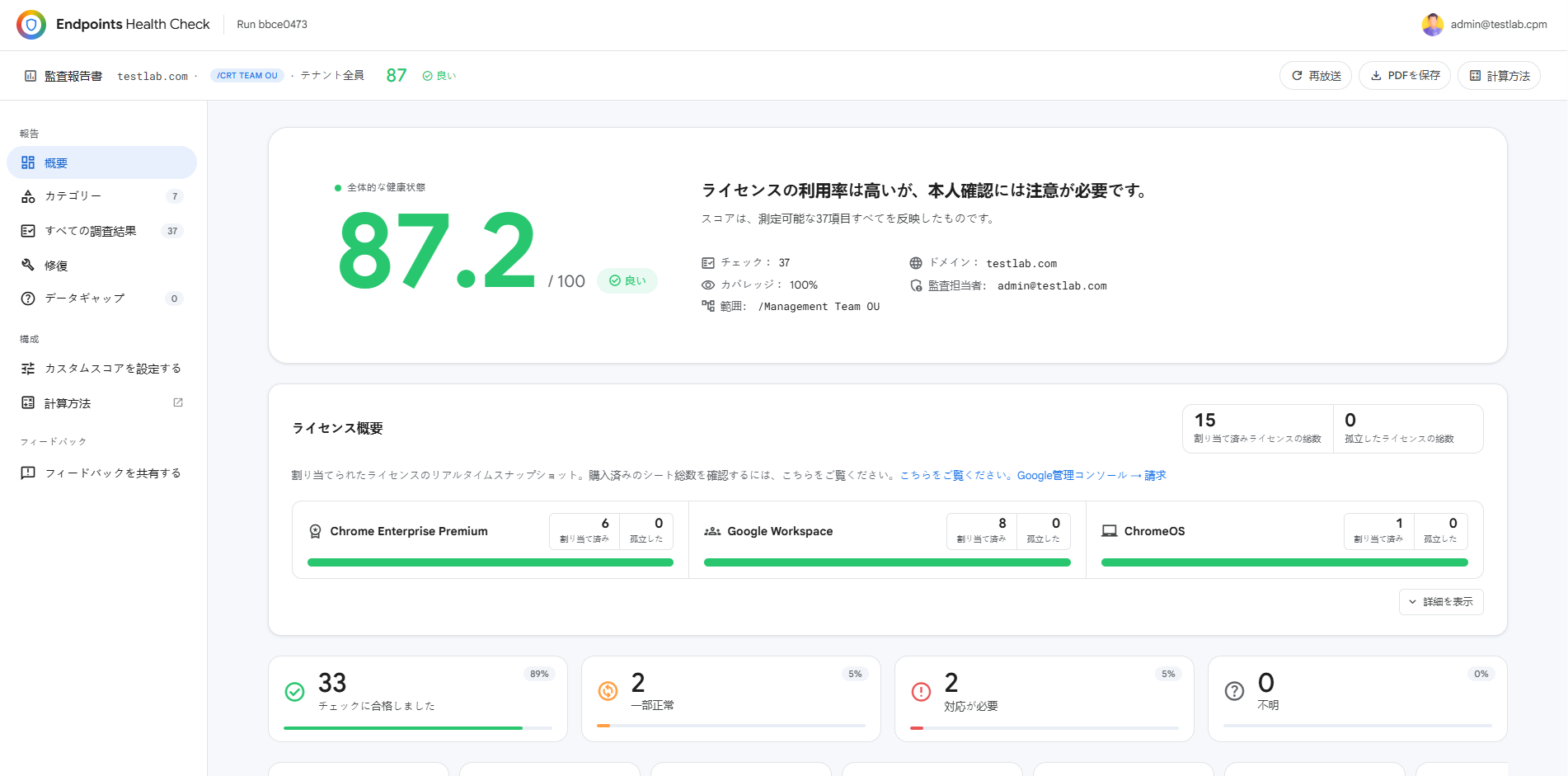Click the 1 割り当て済み ChromeOS count
Viewport: 1568px width, 776px height.
click(1379, 531)
